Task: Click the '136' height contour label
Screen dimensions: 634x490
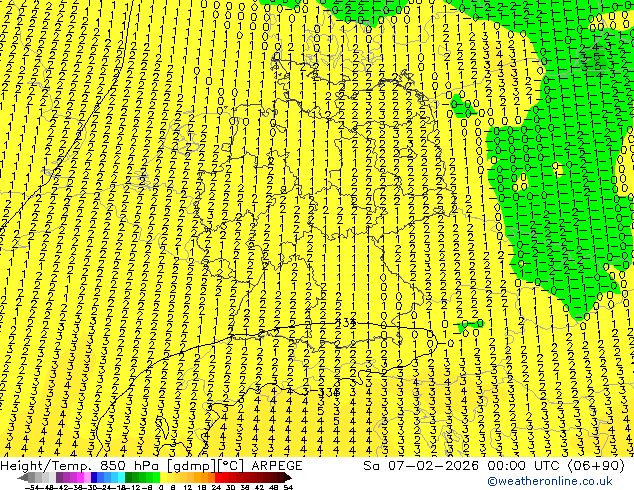Action: [x=330, y=392]
